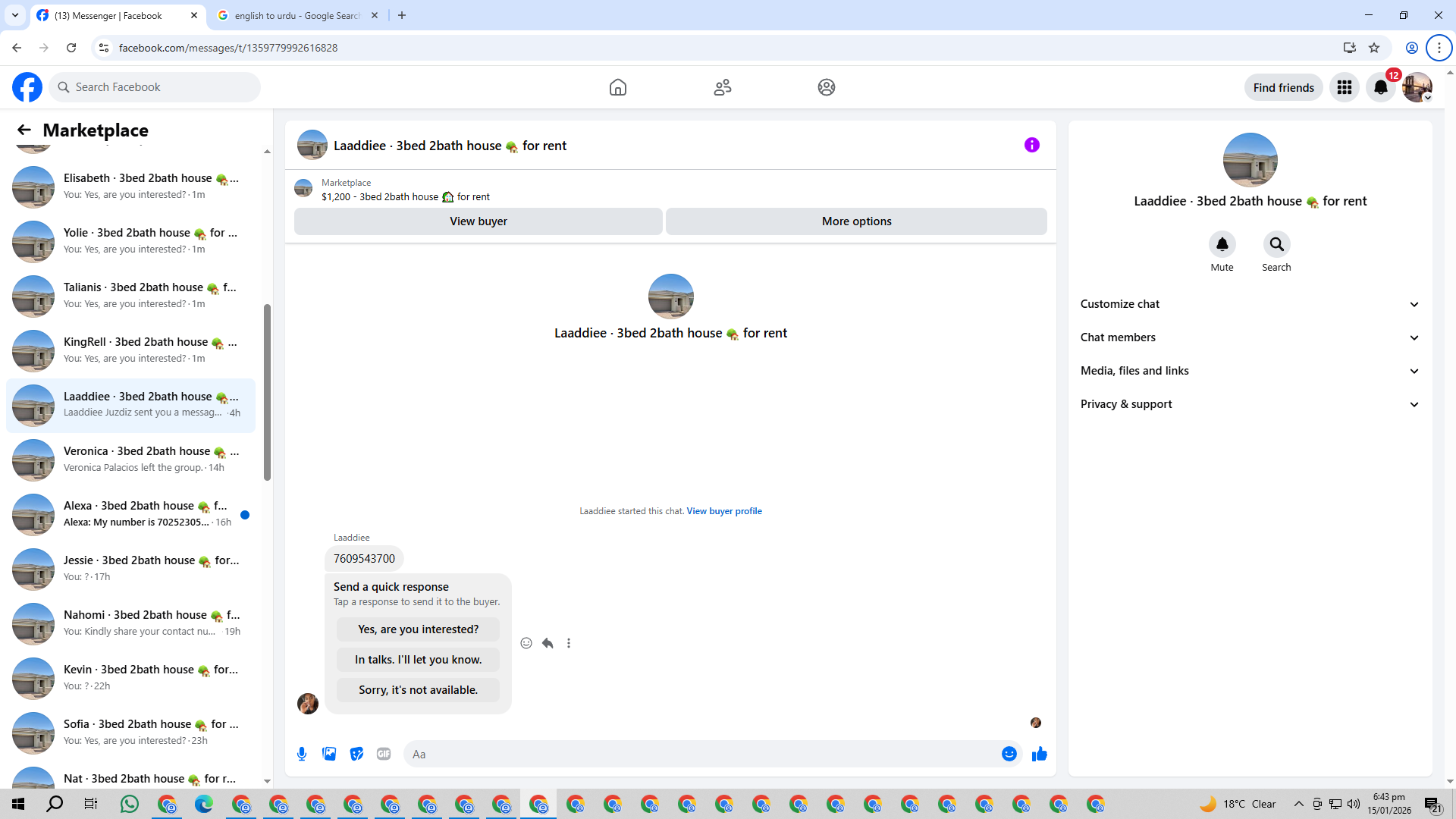Mute this conversation

click(1222, 245)
